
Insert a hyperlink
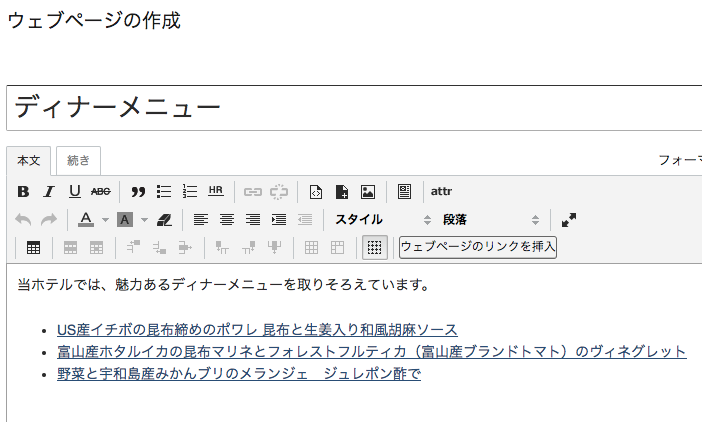pyautogui.click(x=253, y=192)
